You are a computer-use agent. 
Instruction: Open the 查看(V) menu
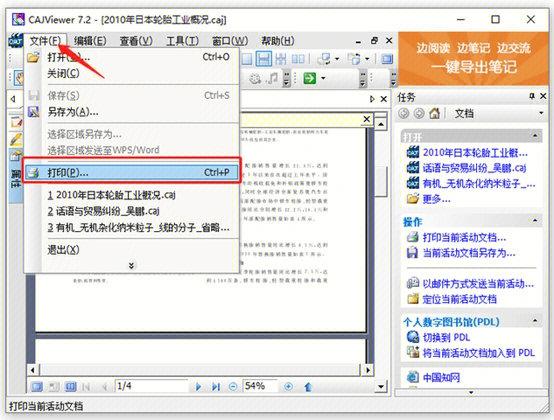point(136,41)
